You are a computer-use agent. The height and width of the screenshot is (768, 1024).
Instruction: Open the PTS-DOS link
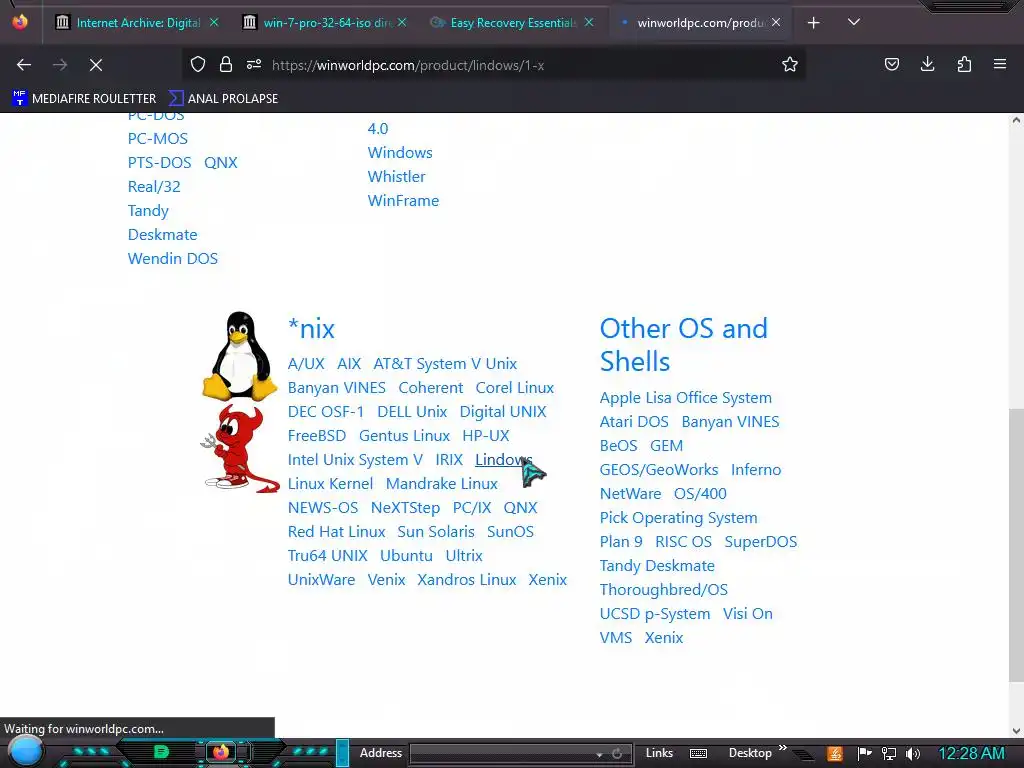point(159,163)
